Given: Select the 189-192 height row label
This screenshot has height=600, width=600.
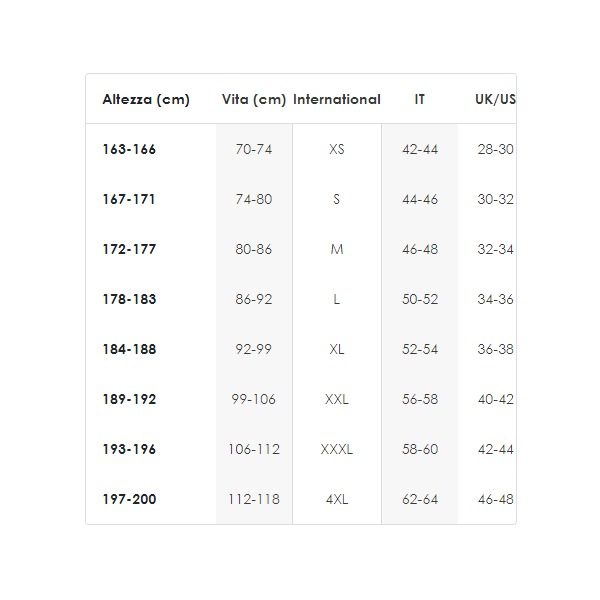Looking at the screenshot, I should tap(129, 400).
